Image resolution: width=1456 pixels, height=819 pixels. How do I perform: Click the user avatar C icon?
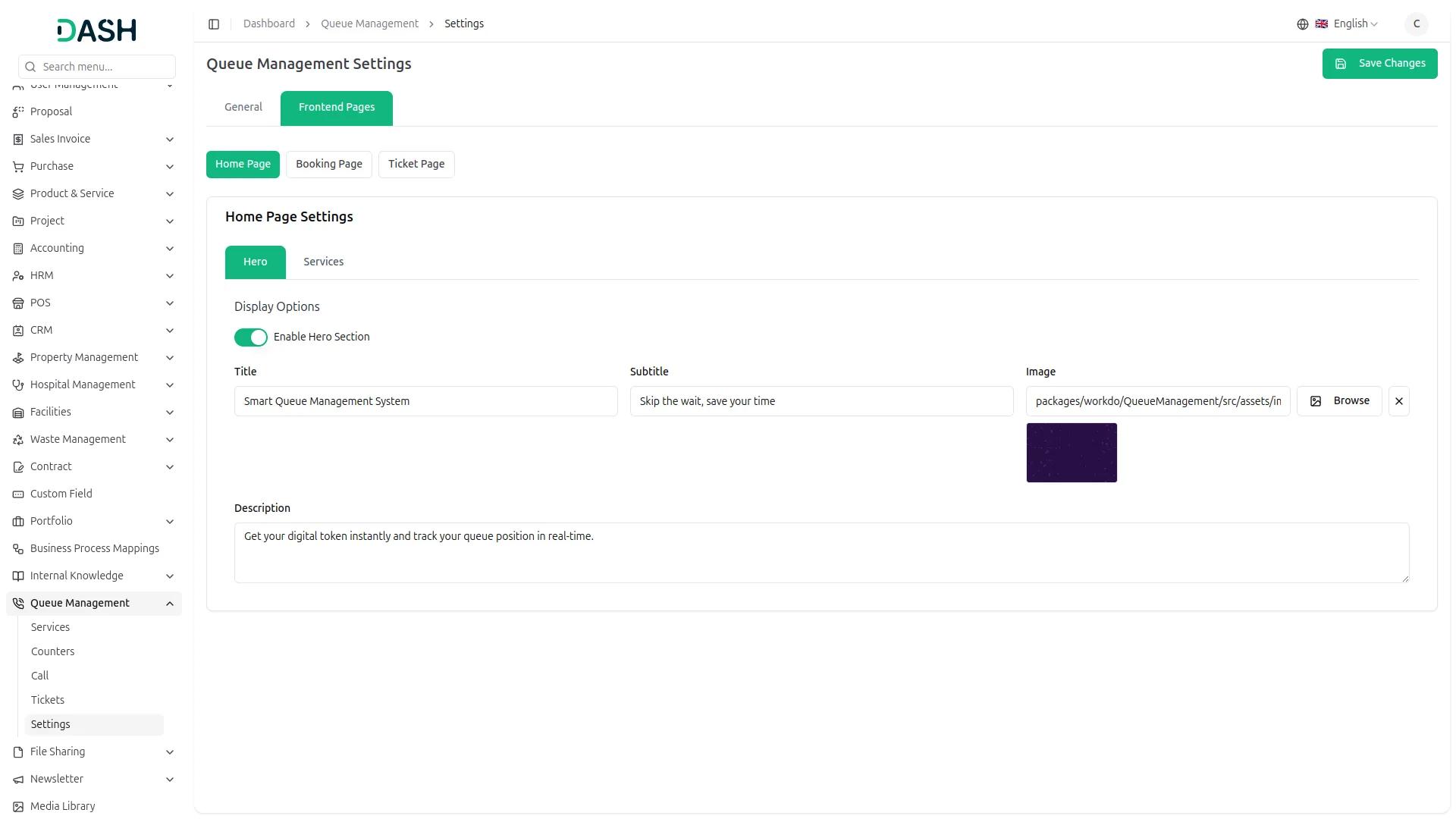pos(1416,24)
